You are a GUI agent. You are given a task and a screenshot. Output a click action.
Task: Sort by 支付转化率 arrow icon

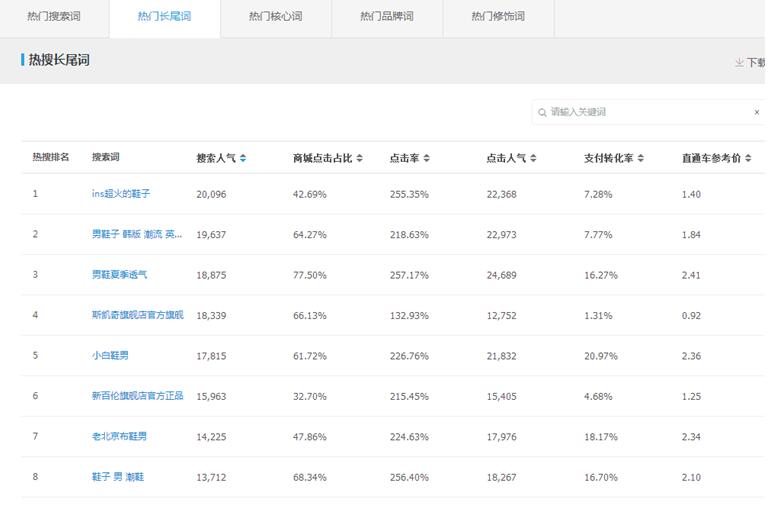[x=640, y=158]
